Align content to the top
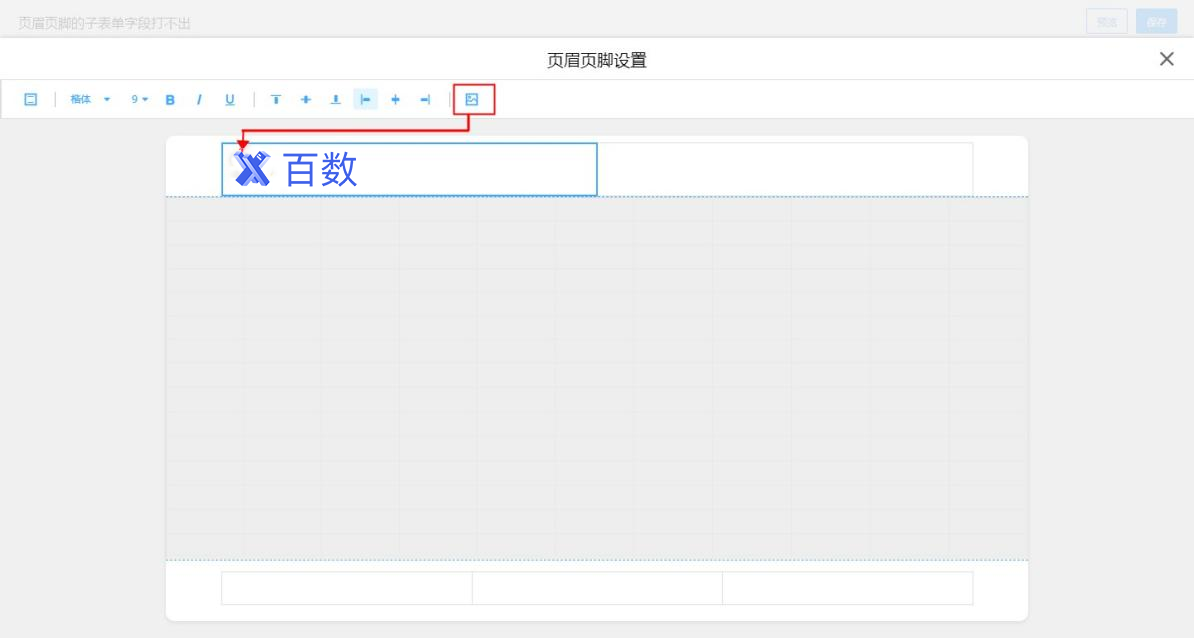 (276, 99)
